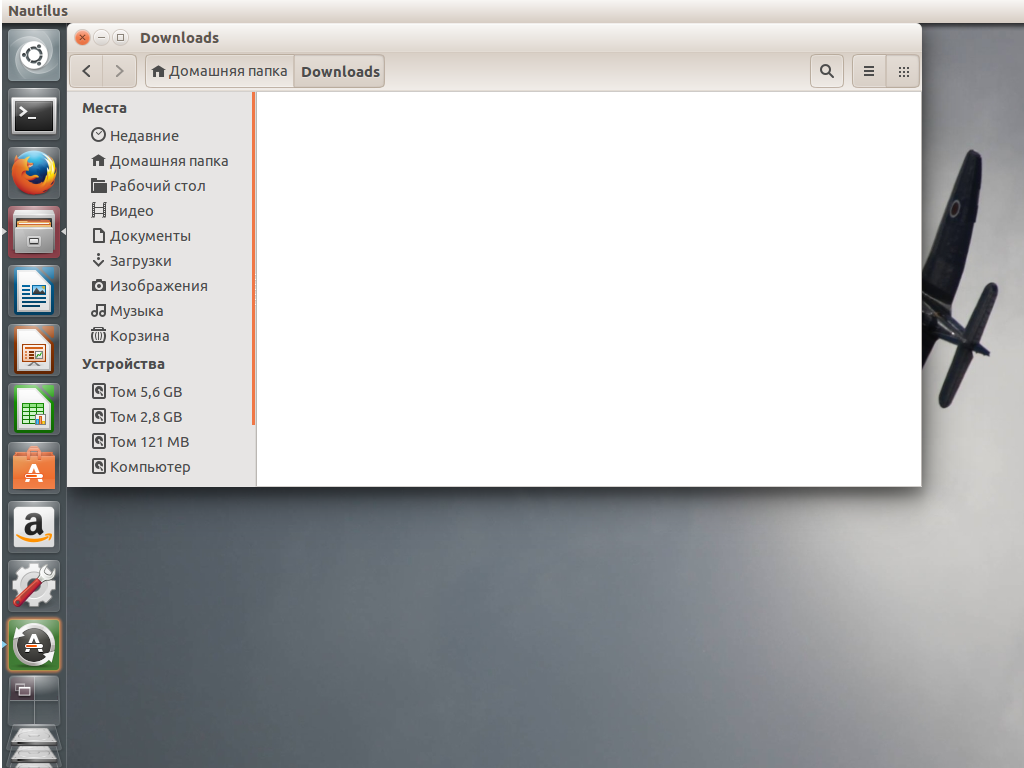Launch LibreOffice Calc from the launcher

(34, 409)
